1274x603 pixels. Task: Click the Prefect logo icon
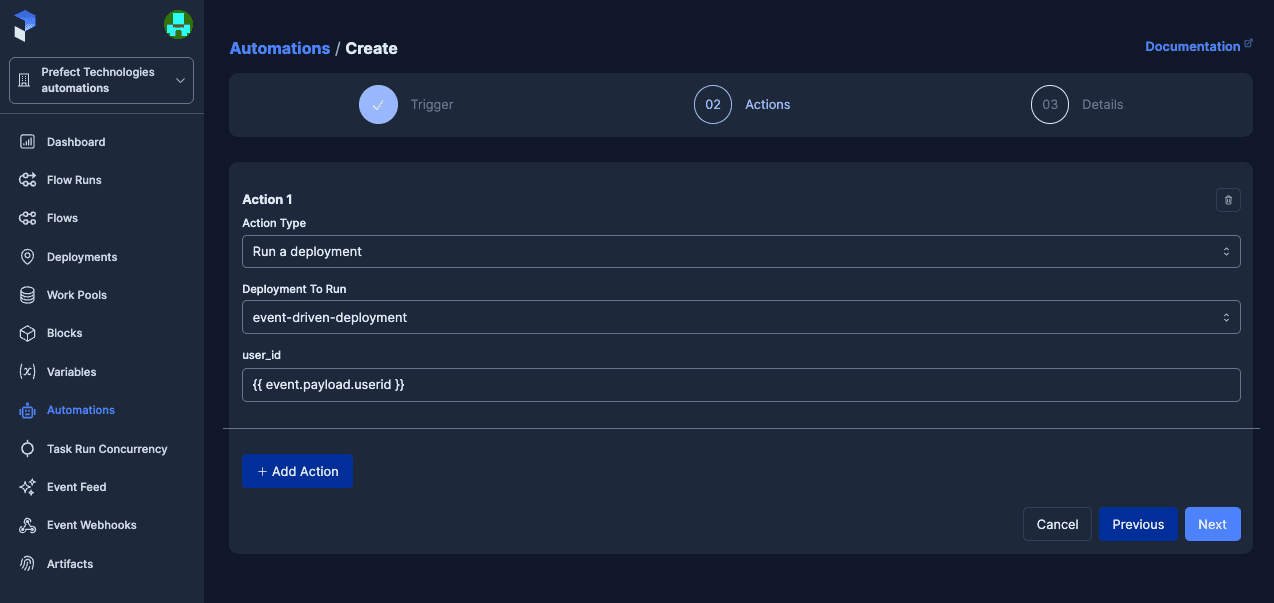tap(25, 26)
